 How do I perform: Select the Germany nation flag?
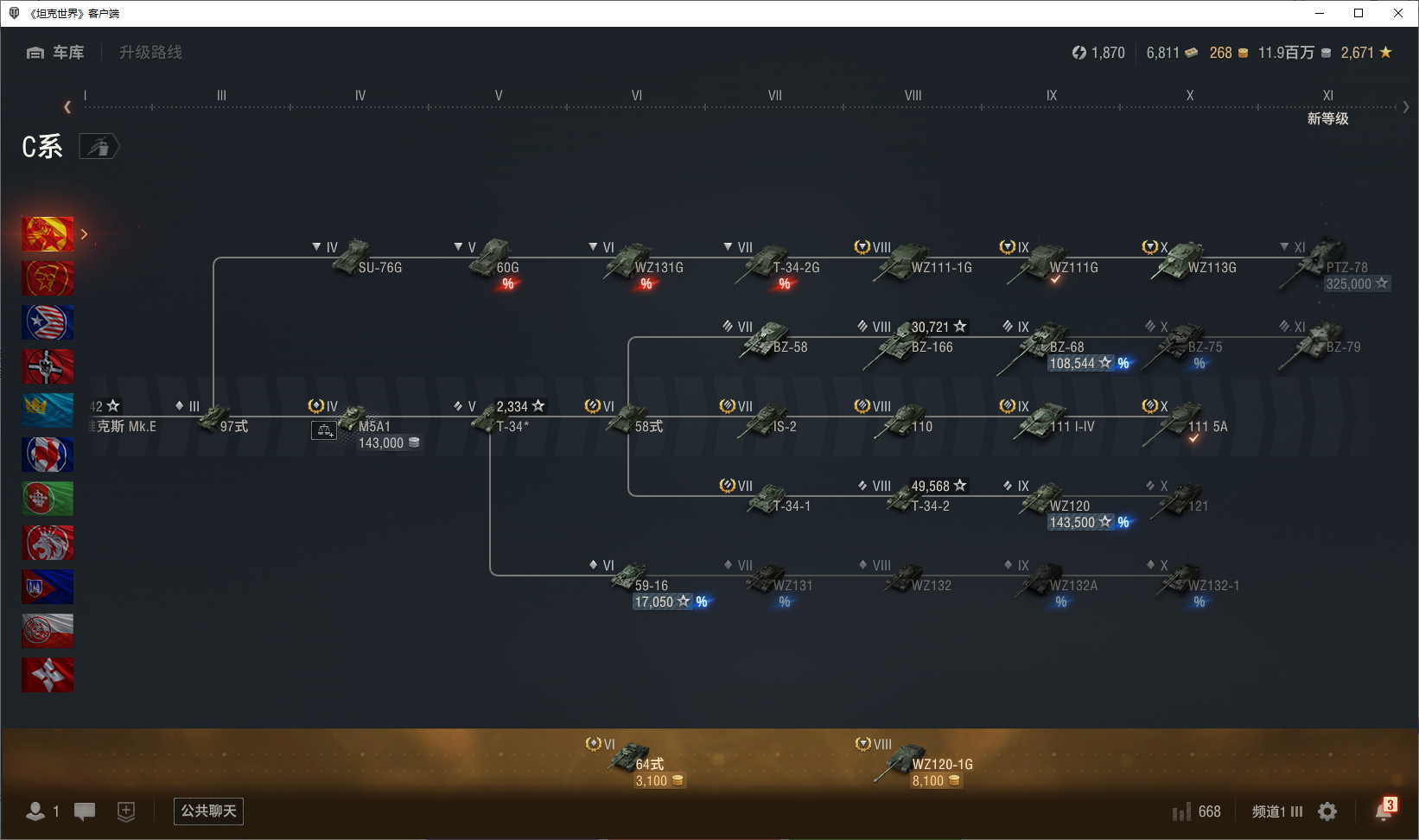(48, 366)
